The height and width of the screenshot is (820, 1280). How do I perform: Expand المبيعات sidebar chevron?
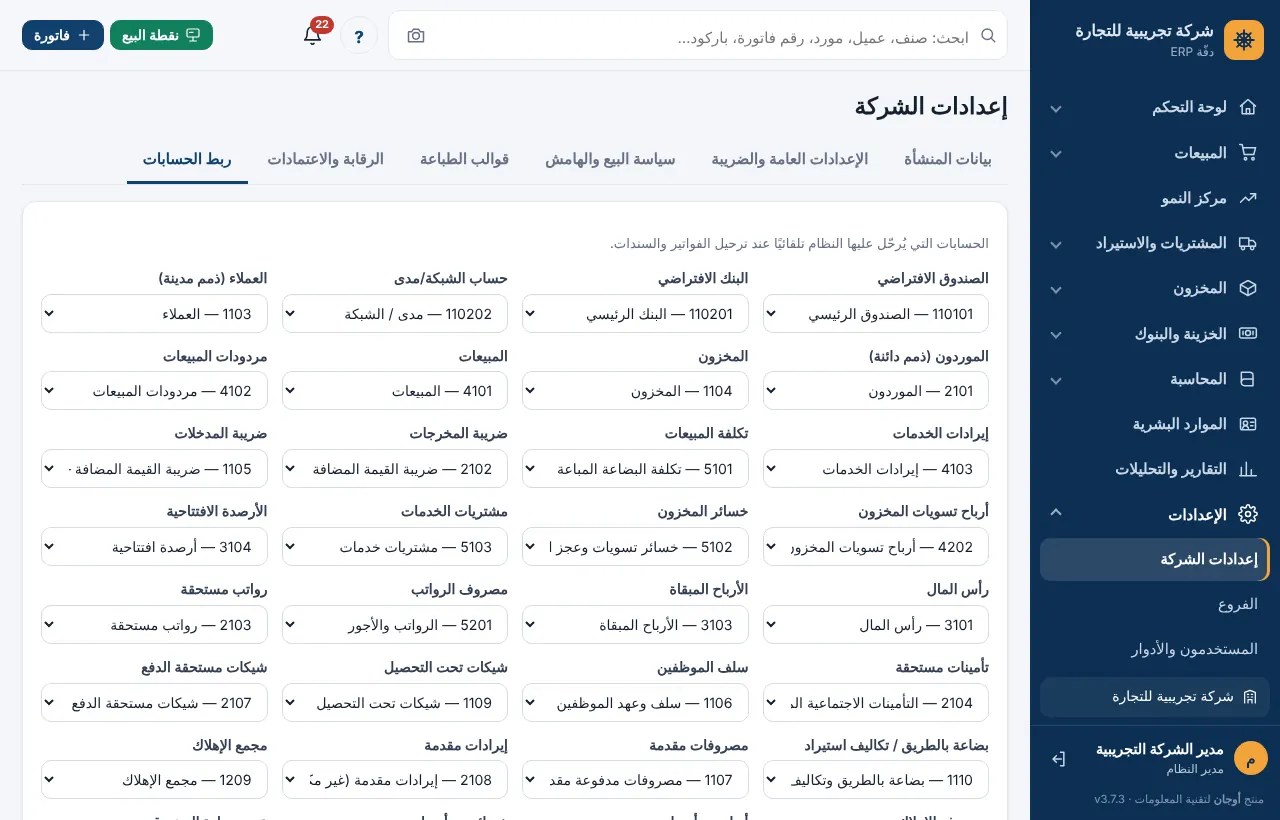1056,154
